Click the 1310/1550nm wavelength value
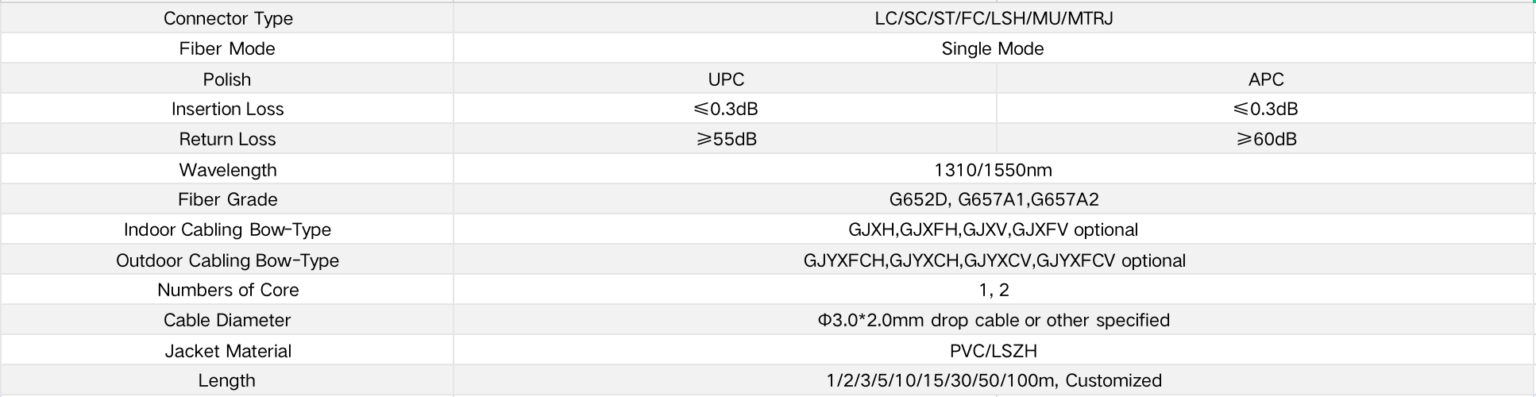 pyautogui.click(x=994, y=169)
